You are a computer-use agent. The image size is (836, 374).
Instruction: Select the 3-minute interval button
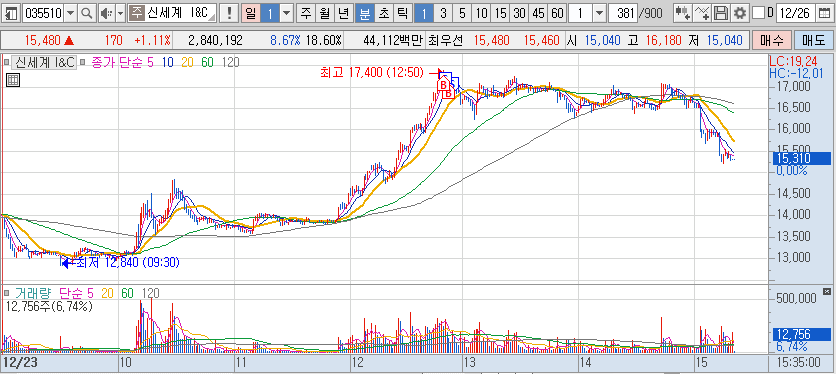coord(443,13)
